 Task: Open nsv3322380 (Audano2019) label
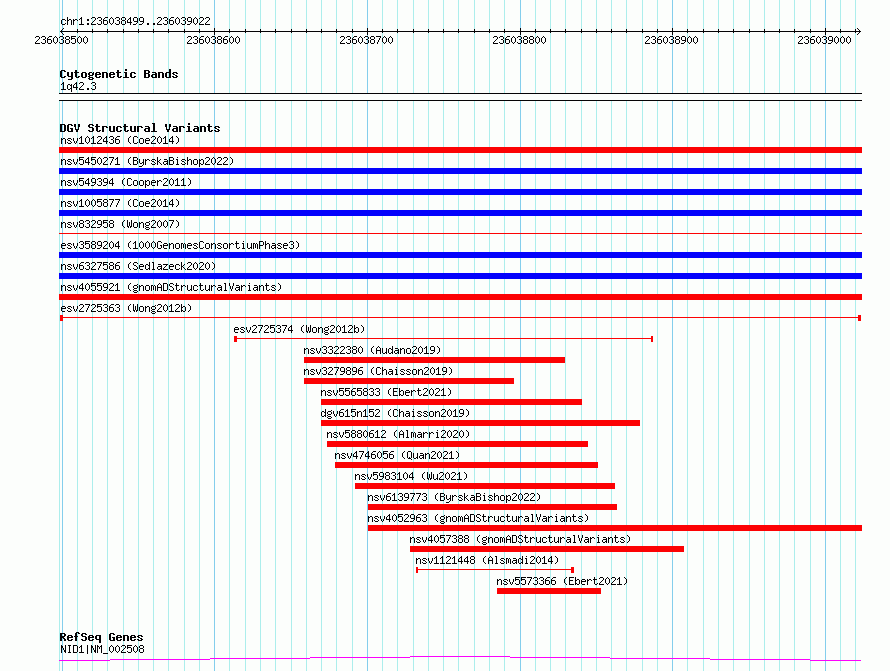(372, 350)
